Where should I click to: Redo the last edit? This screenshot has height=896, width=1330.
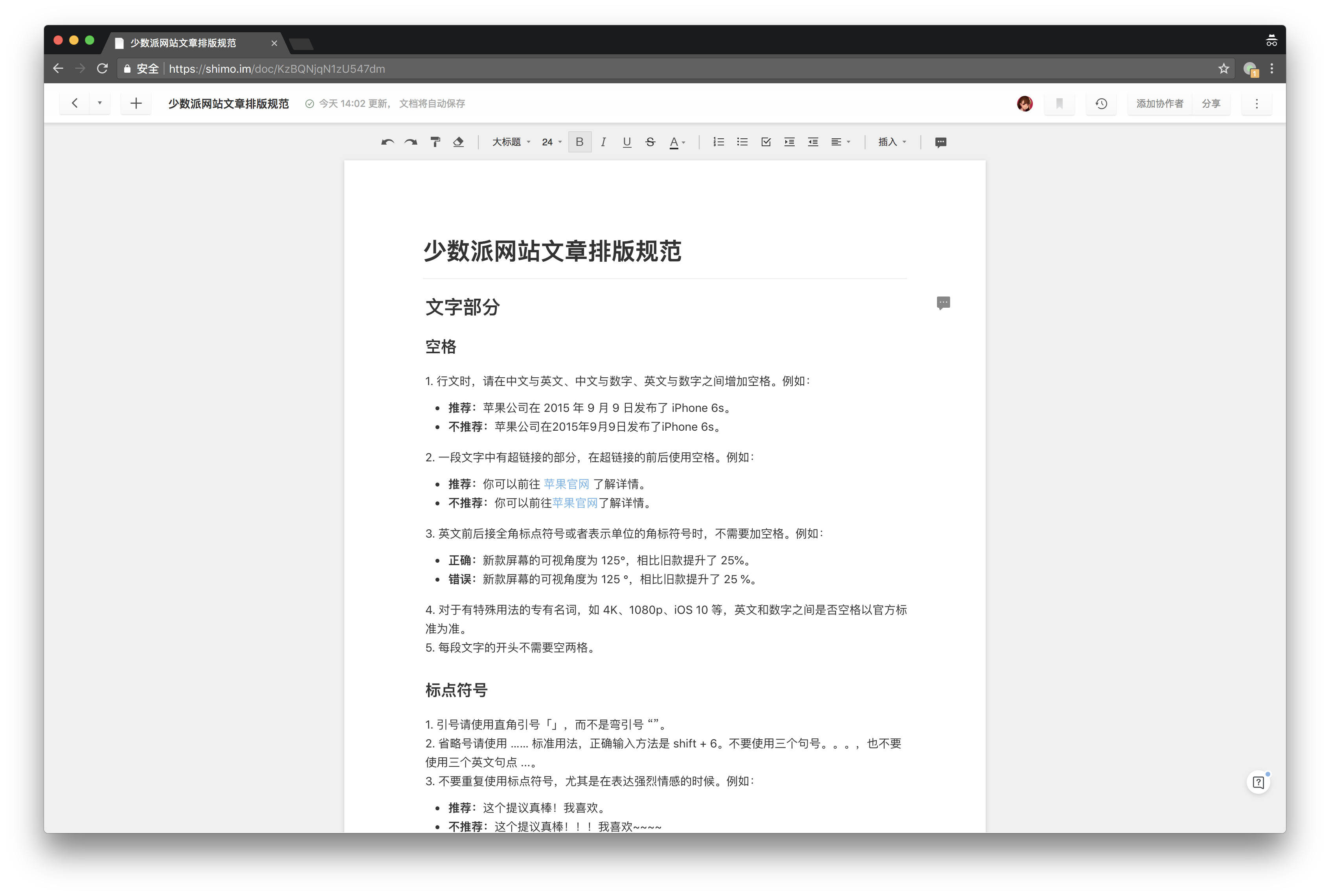pos(411,142)
